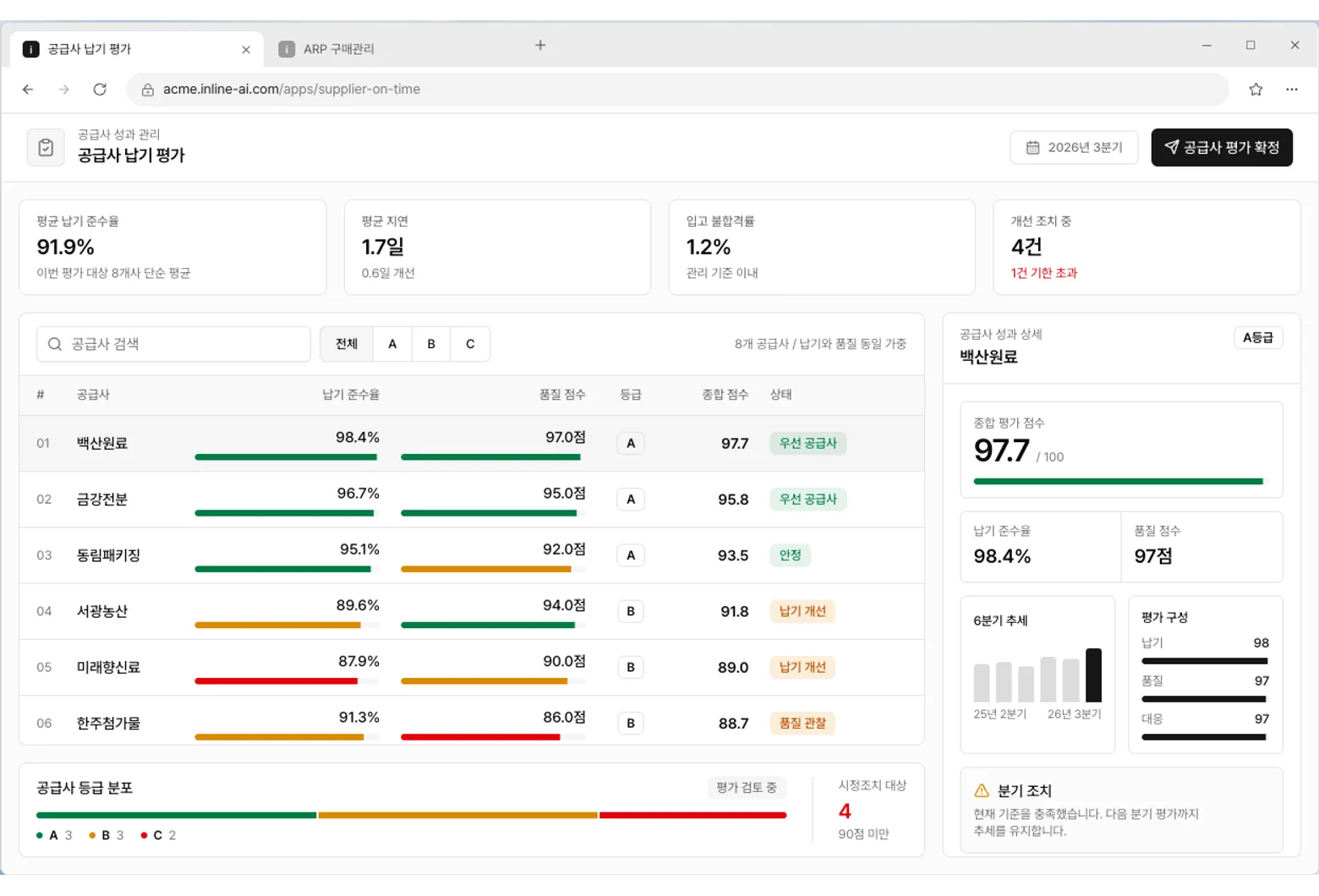Select the 서광농산 supplier row

472,611
